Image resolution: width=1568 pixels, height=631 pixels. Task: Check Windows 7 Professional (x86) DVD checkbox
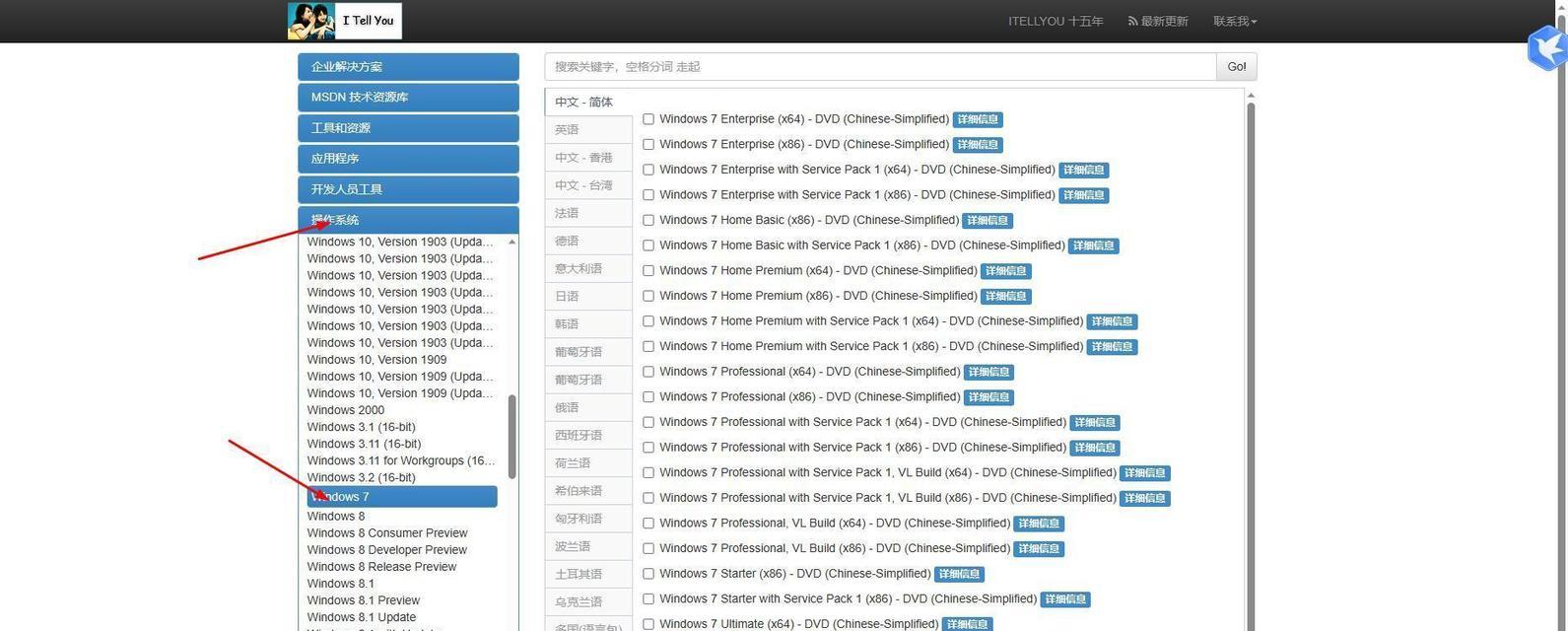648,396
